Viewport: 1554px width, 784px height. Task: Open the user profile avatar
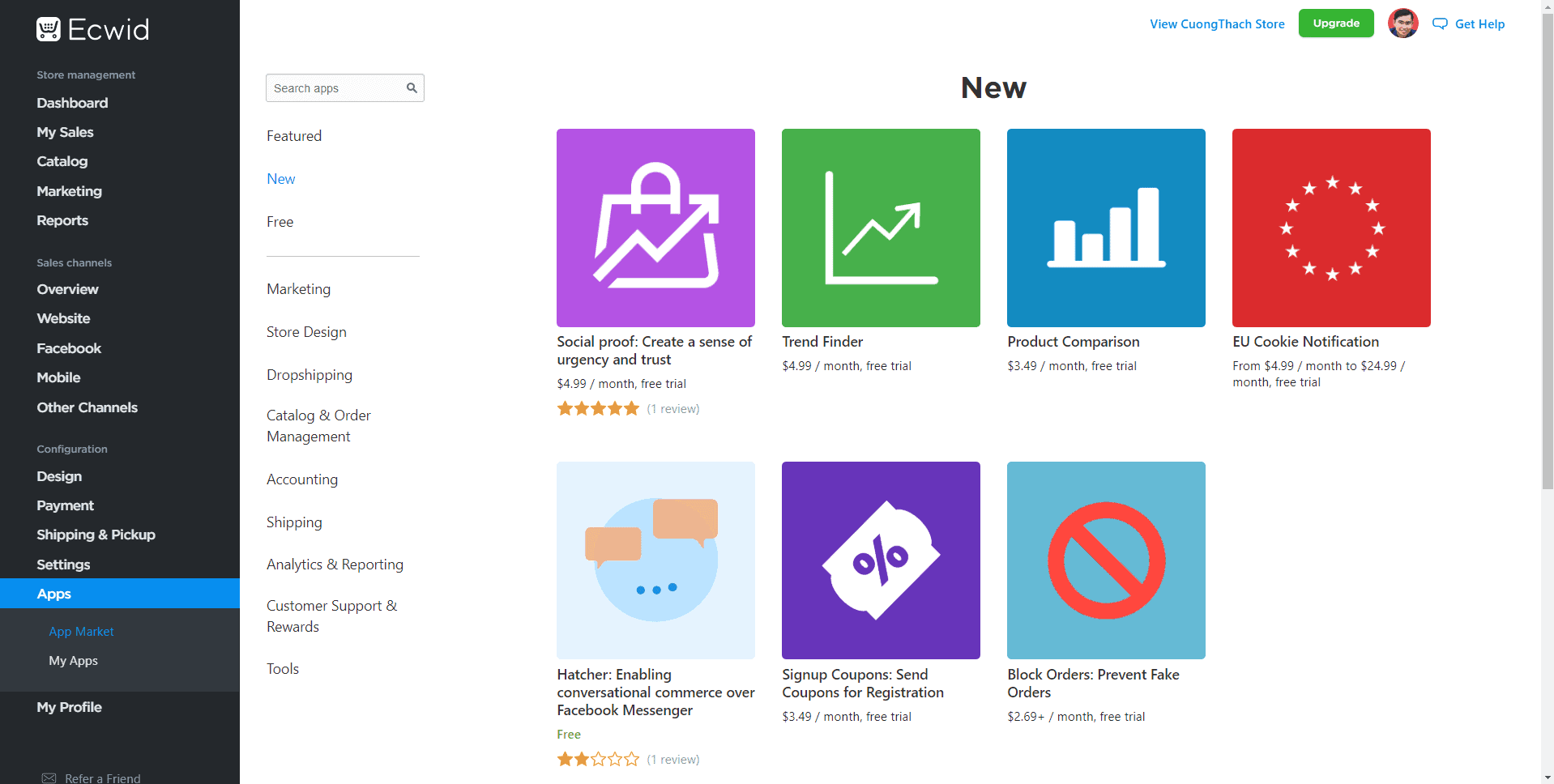(1402, 23)
